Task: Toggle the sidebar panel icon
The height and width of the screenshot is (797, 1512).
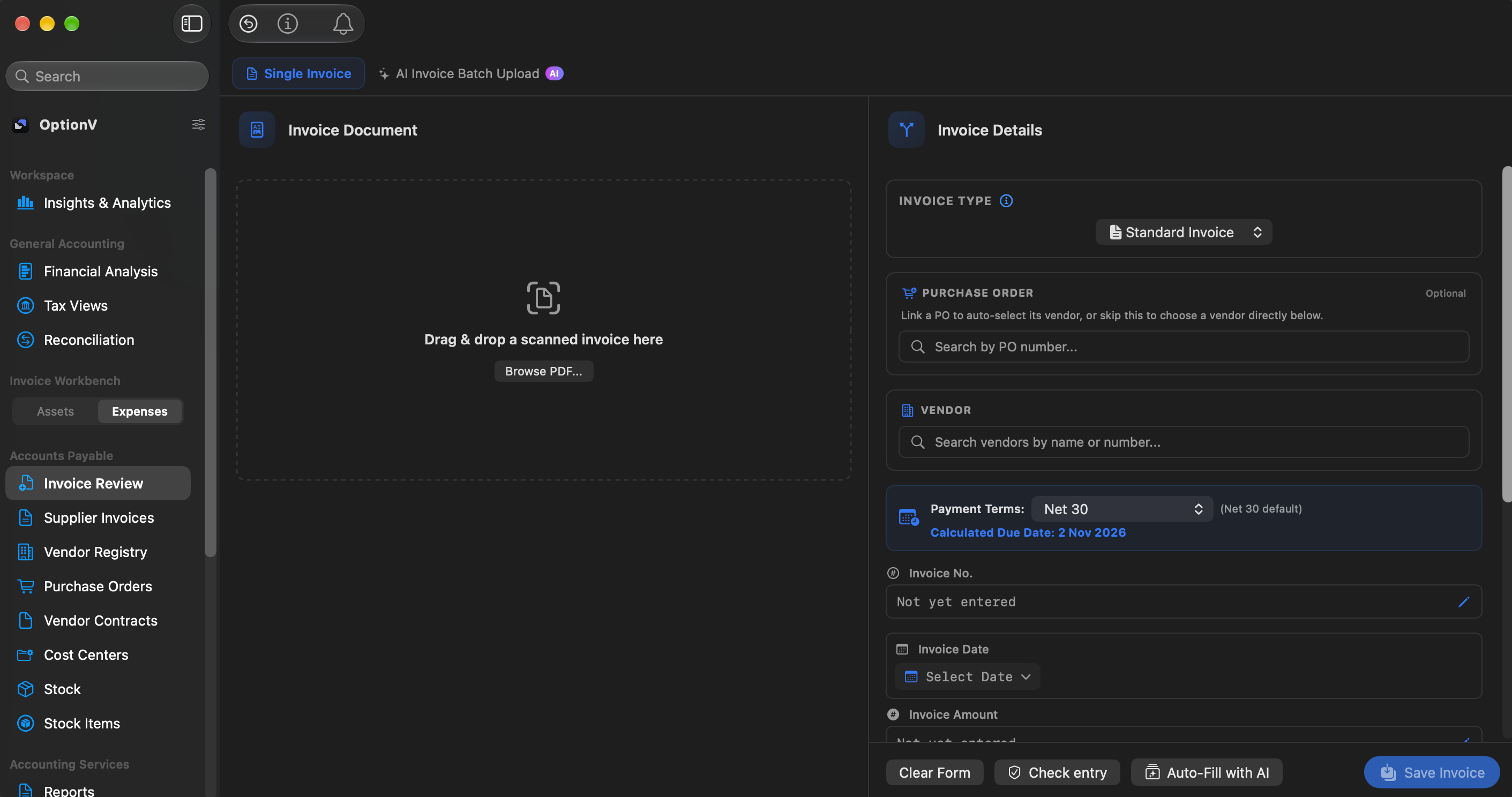Action: (192, 24)
